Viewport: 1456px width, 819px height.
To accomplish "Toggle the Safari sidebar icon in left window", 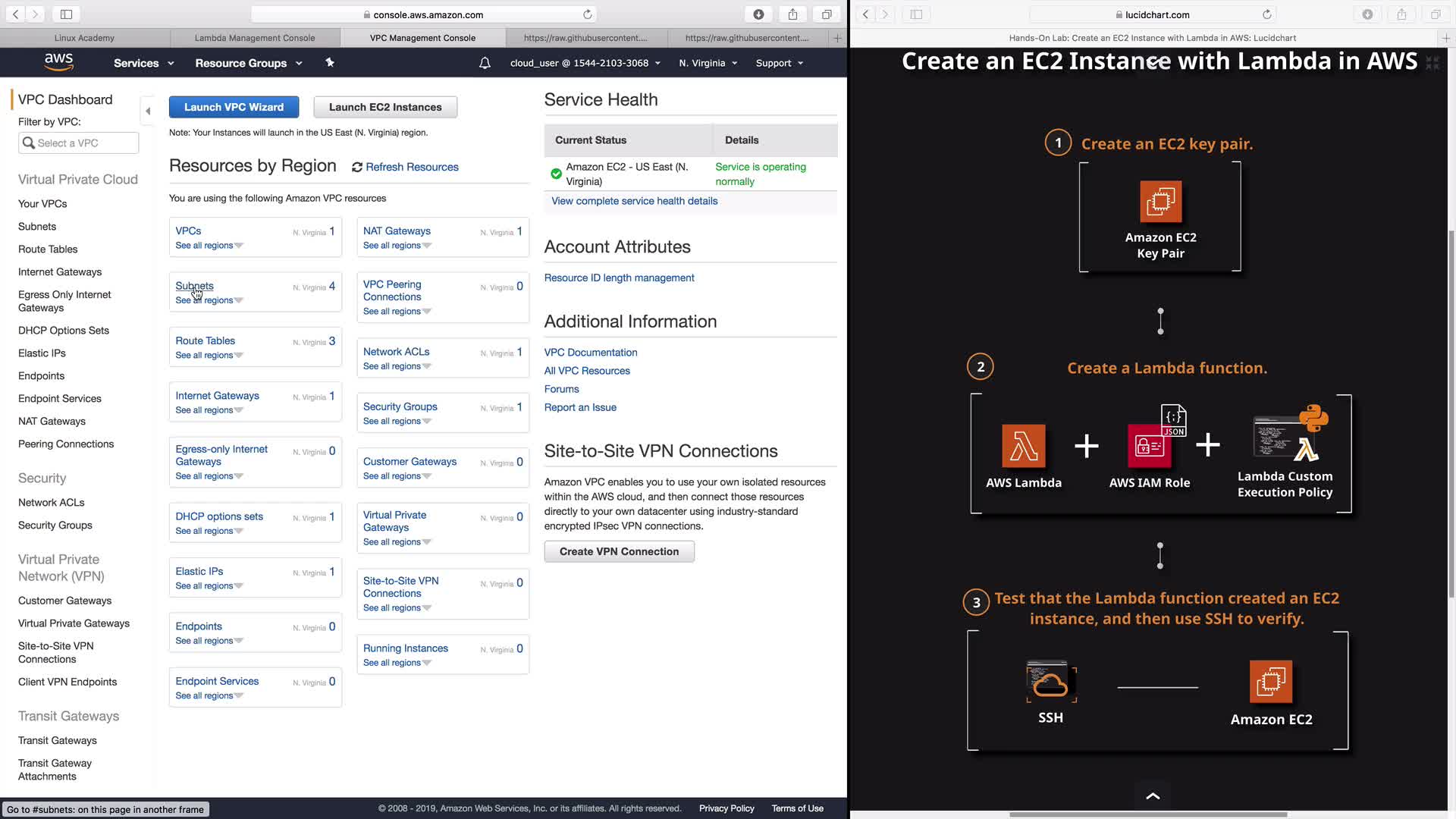I will pos(66,14).
